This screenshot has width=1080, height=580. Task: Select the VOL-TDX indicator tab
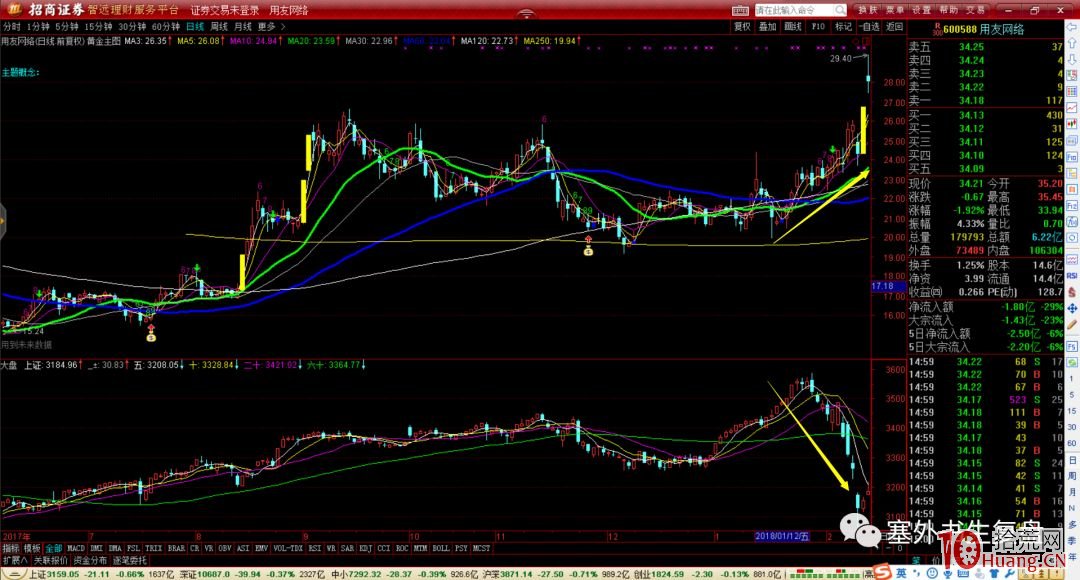point(287,549)
